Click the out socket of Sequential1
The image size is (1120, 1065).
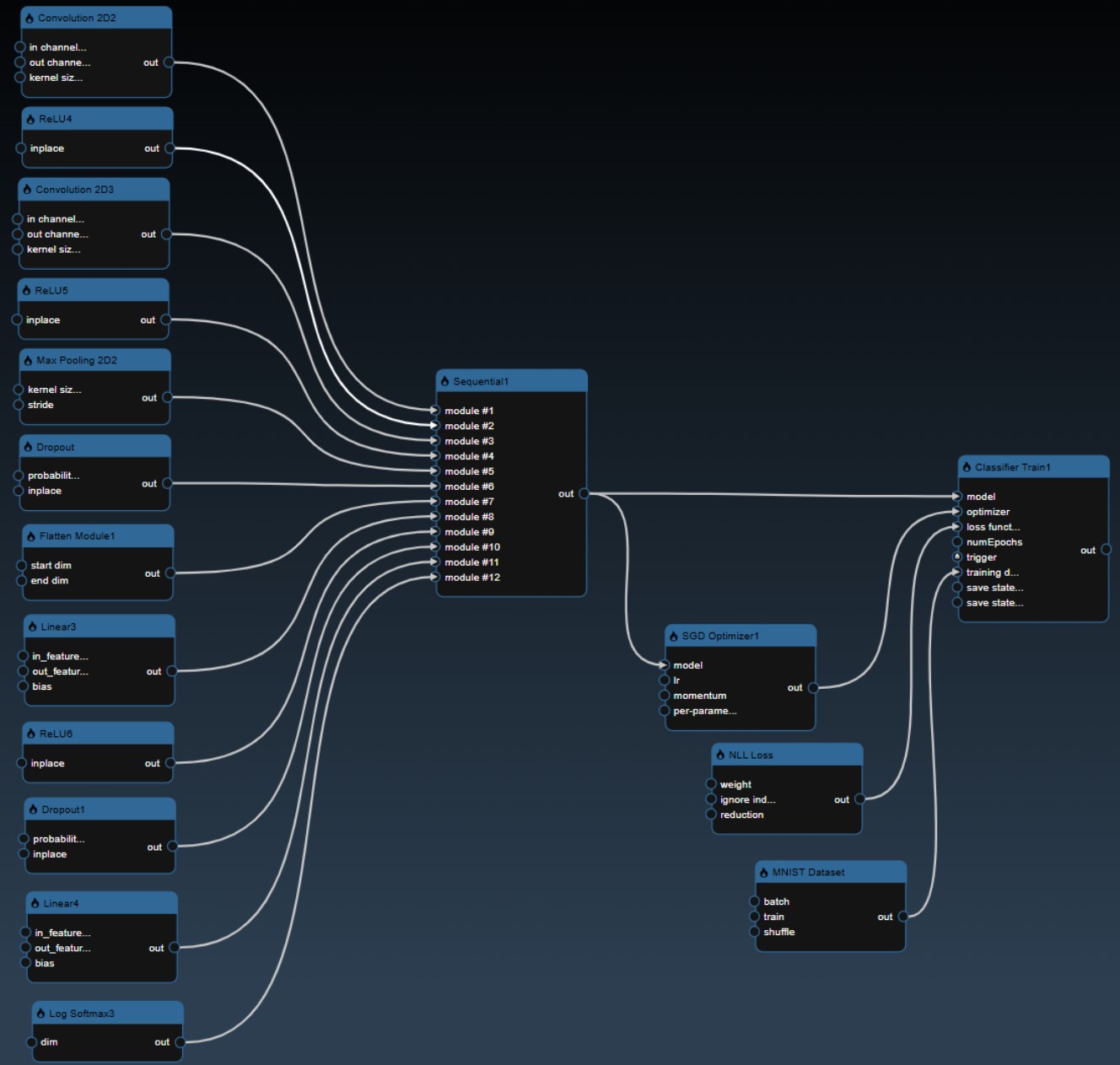(584, 494)
